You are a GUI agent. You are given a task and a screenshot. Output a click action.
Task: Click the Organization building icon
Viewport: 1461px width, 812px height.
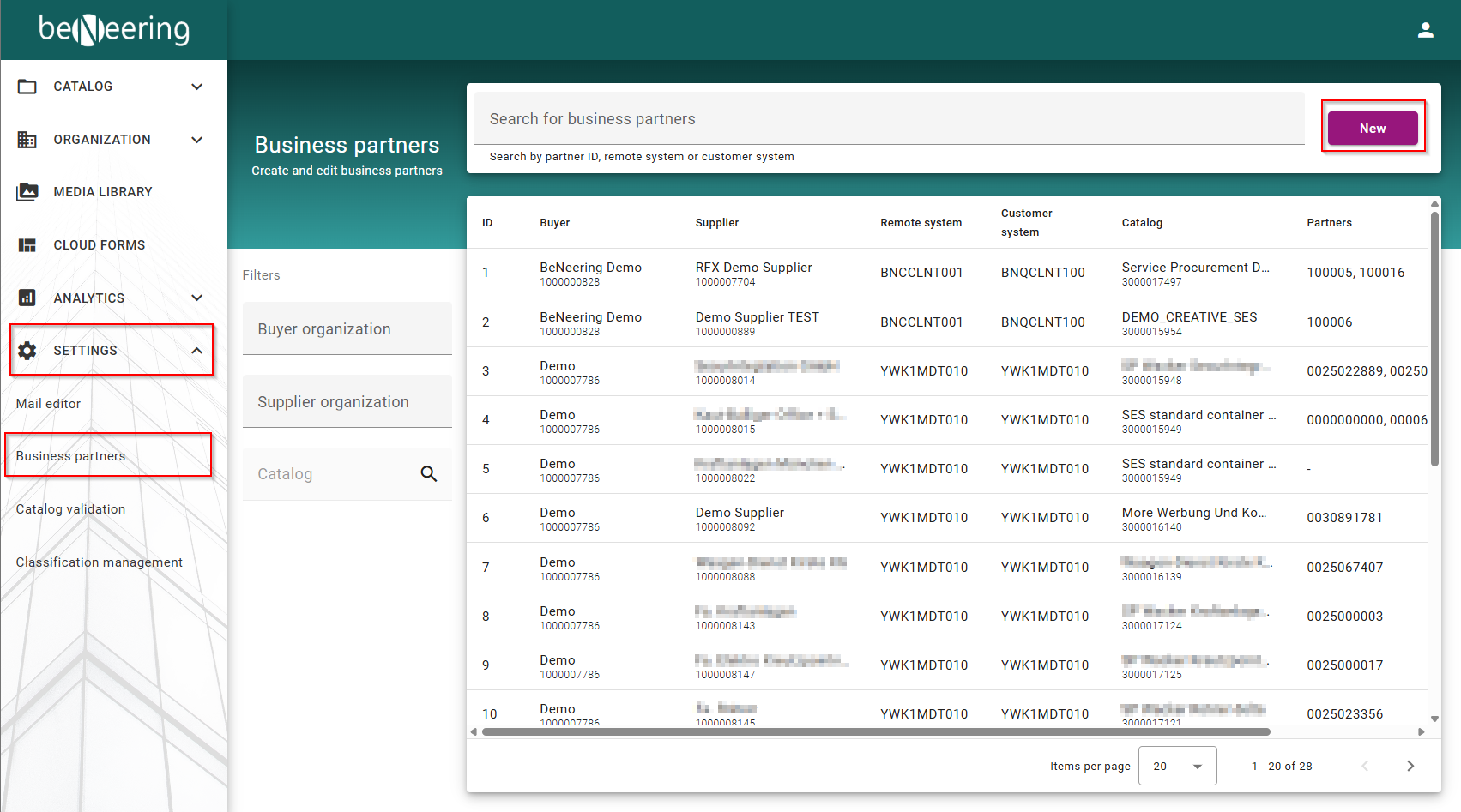pyautogui.click(x=27, y=140)
